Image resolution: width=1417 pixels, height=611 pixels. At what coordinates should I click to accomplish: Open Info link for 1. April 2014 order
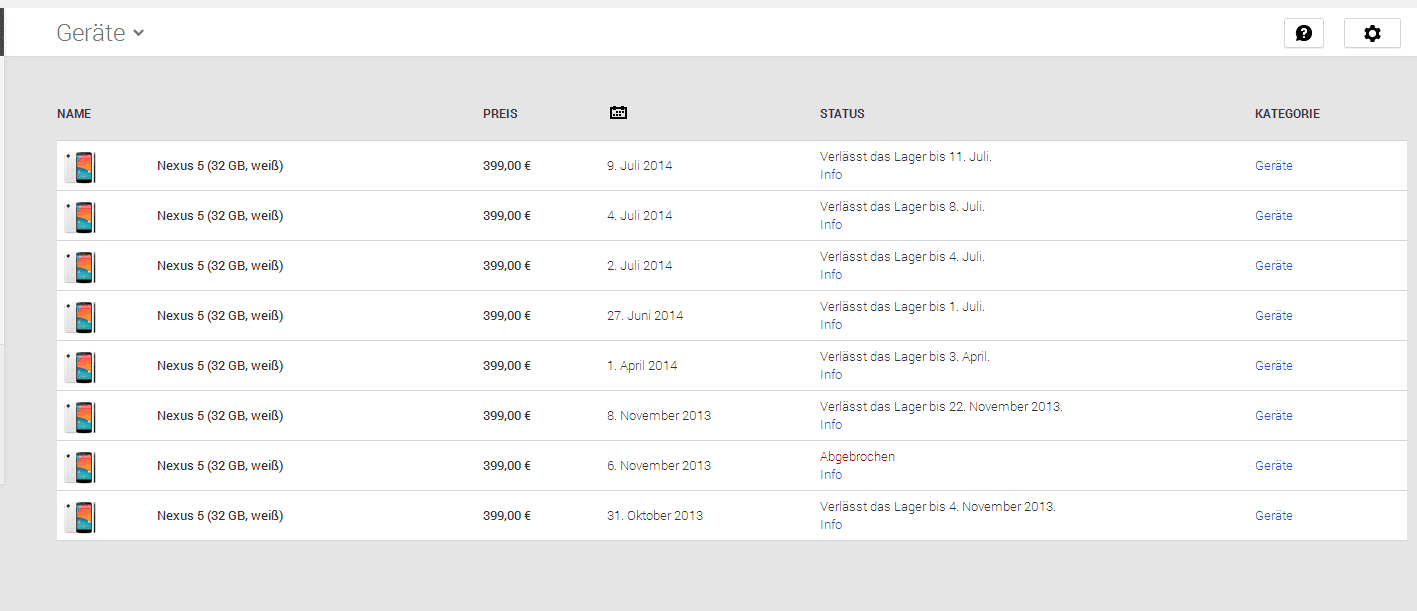(x=831, y=375)
